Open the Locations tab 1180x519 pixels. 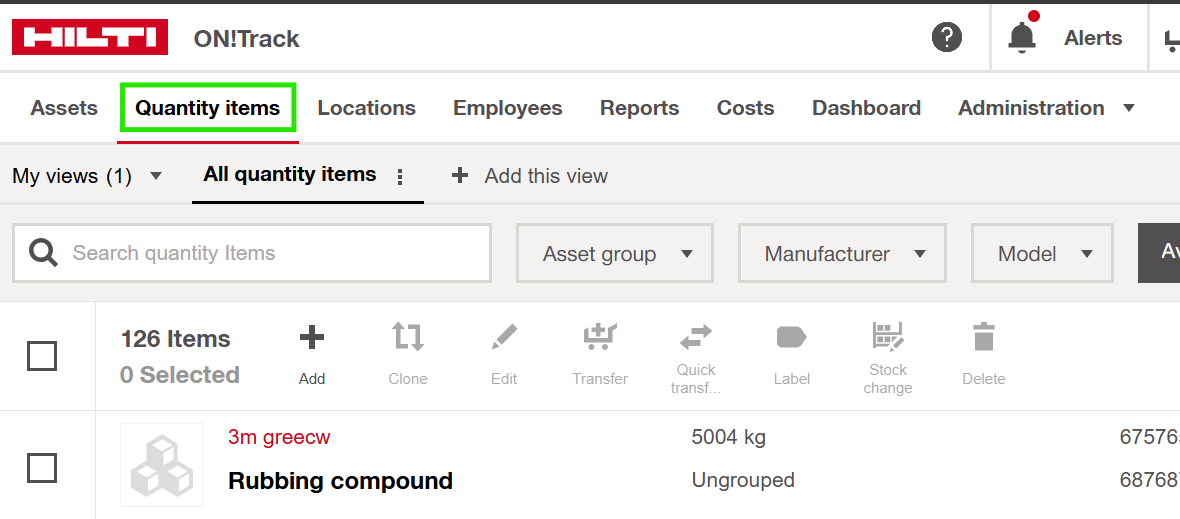click(366, 108)
